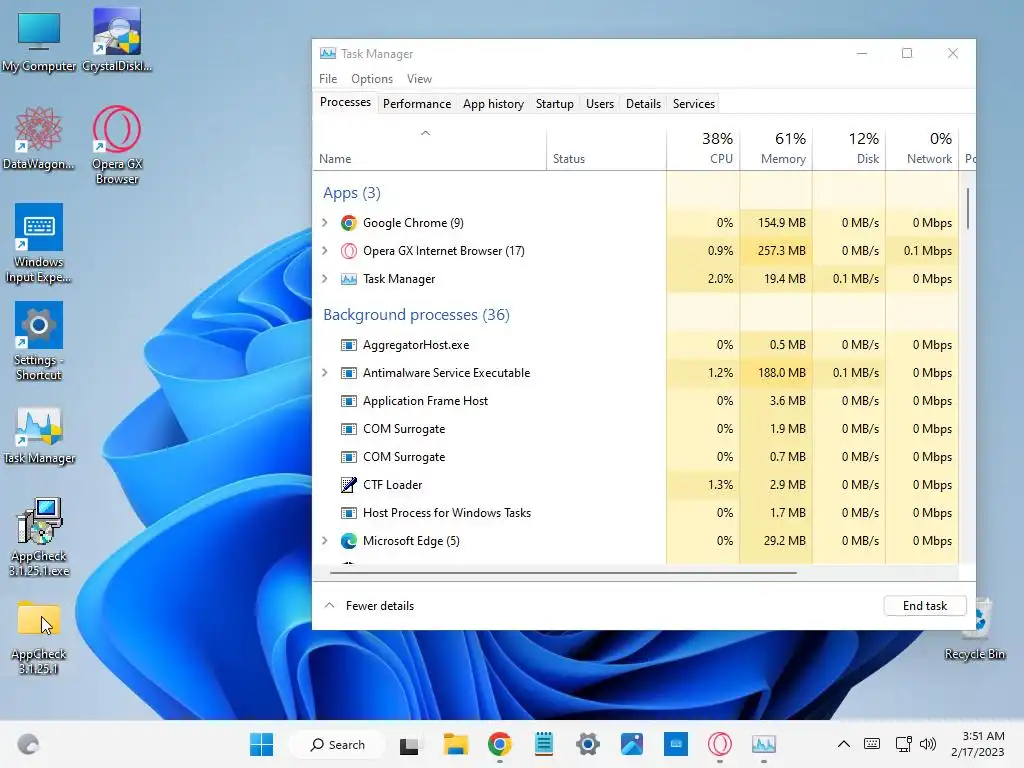Click the Task Manager taskbar icon
Viewport: 1024px width, 768px height.
pyautogui.click(x=763, y=744)
